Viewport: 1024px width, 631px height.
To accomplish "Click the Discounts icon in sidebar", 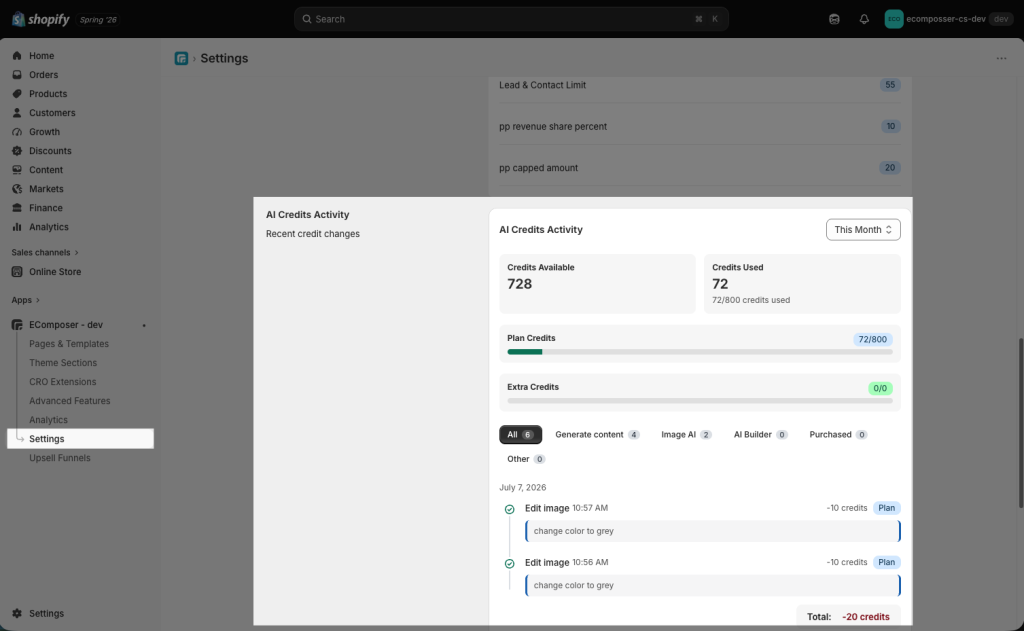I will click(x=17, y=150).
